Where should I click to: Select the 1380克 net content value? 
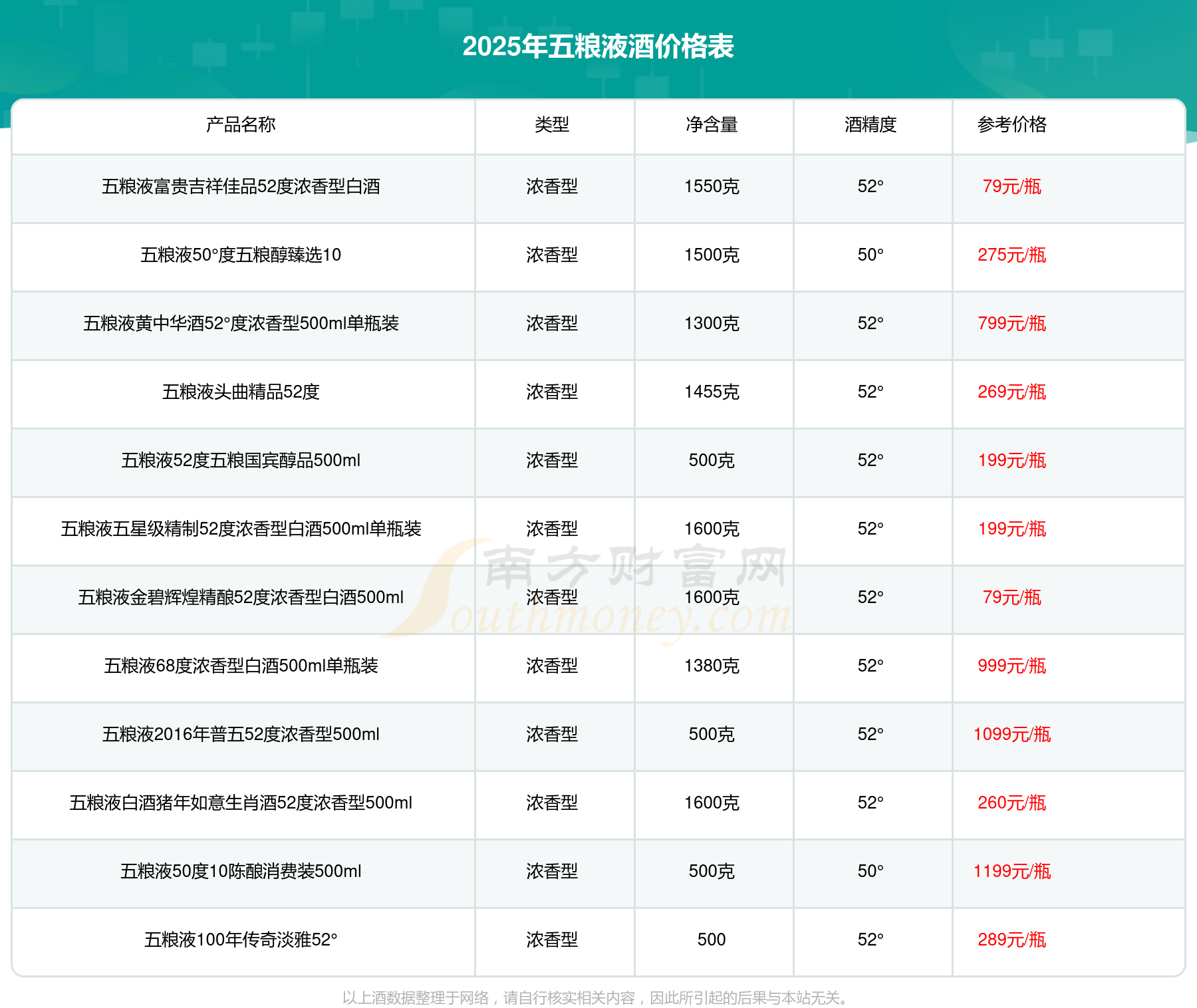click(x=712, y=666)
